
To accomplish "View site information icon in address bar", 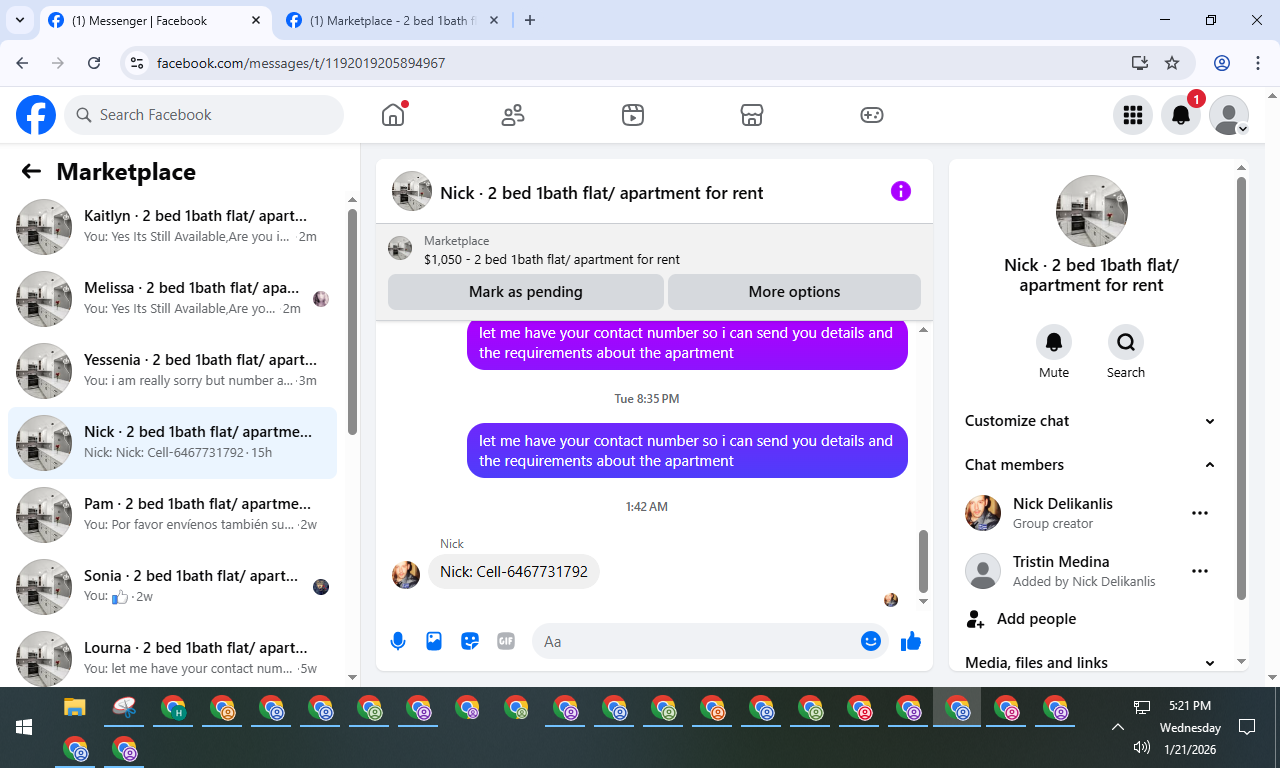I will 138,63.
